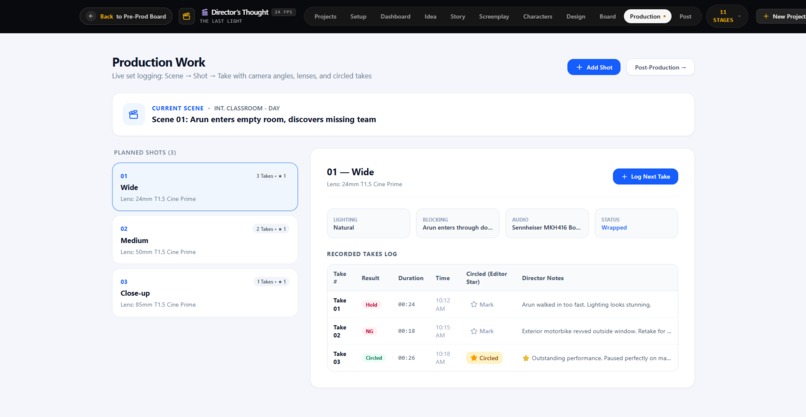This screenshot has width=806, height=417.
Task: Click the 10:18 AM time cell
Action: 443,358
